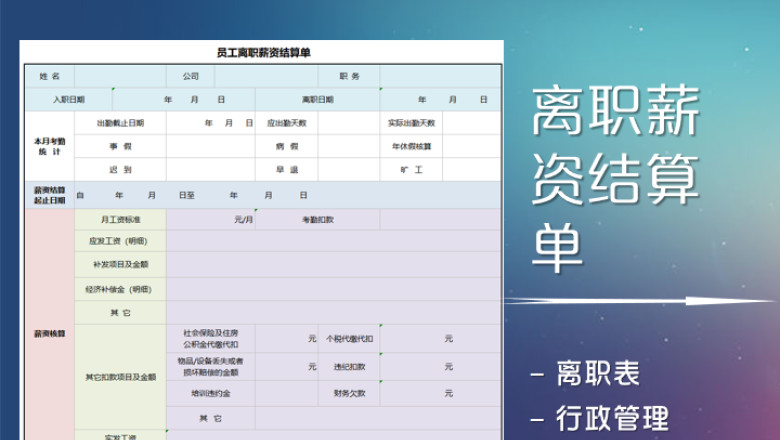Select the 违纪扣款 label cell

point(349,367)
